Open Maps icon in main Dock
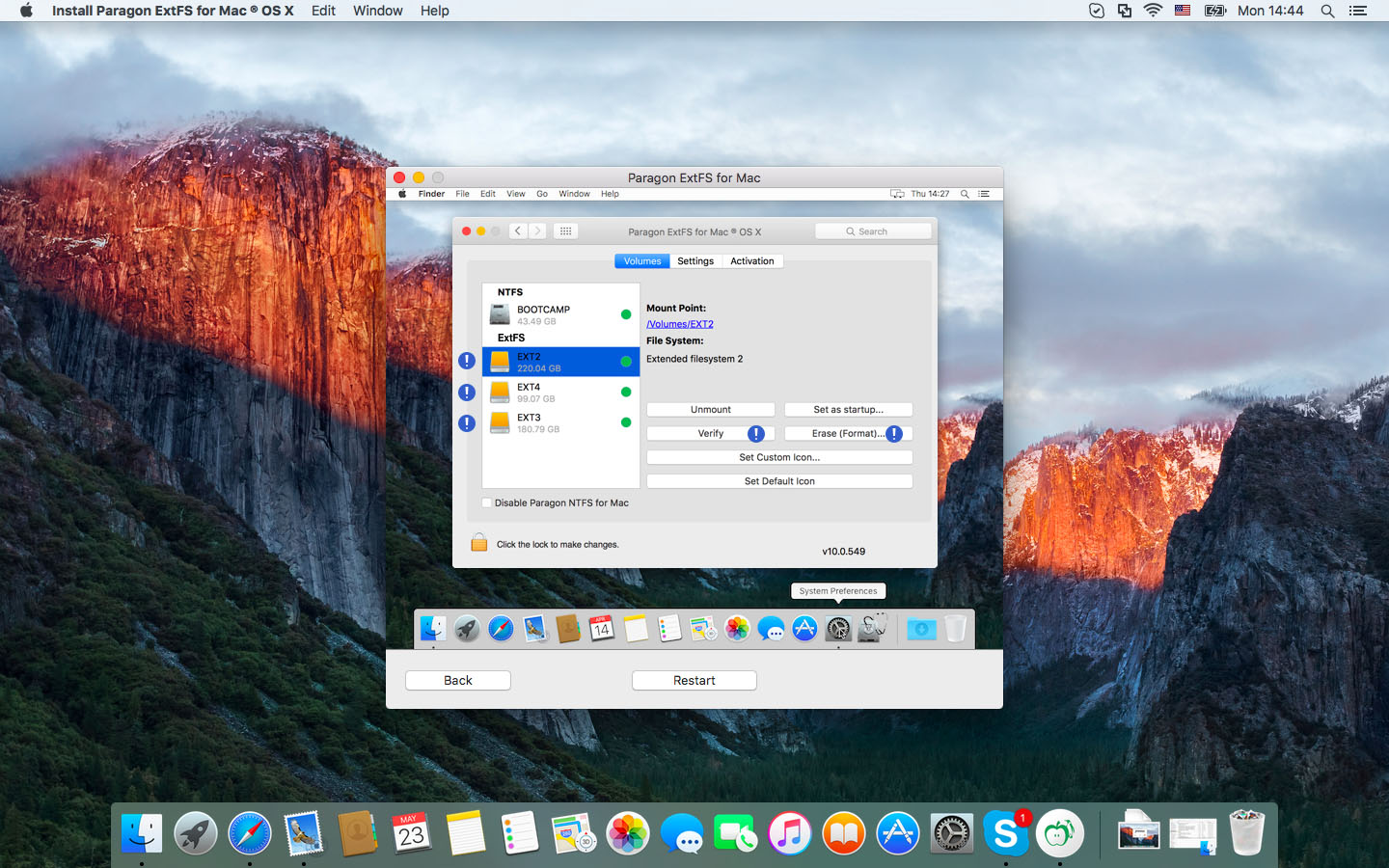The image size is (1389, 868). (574, 832)
